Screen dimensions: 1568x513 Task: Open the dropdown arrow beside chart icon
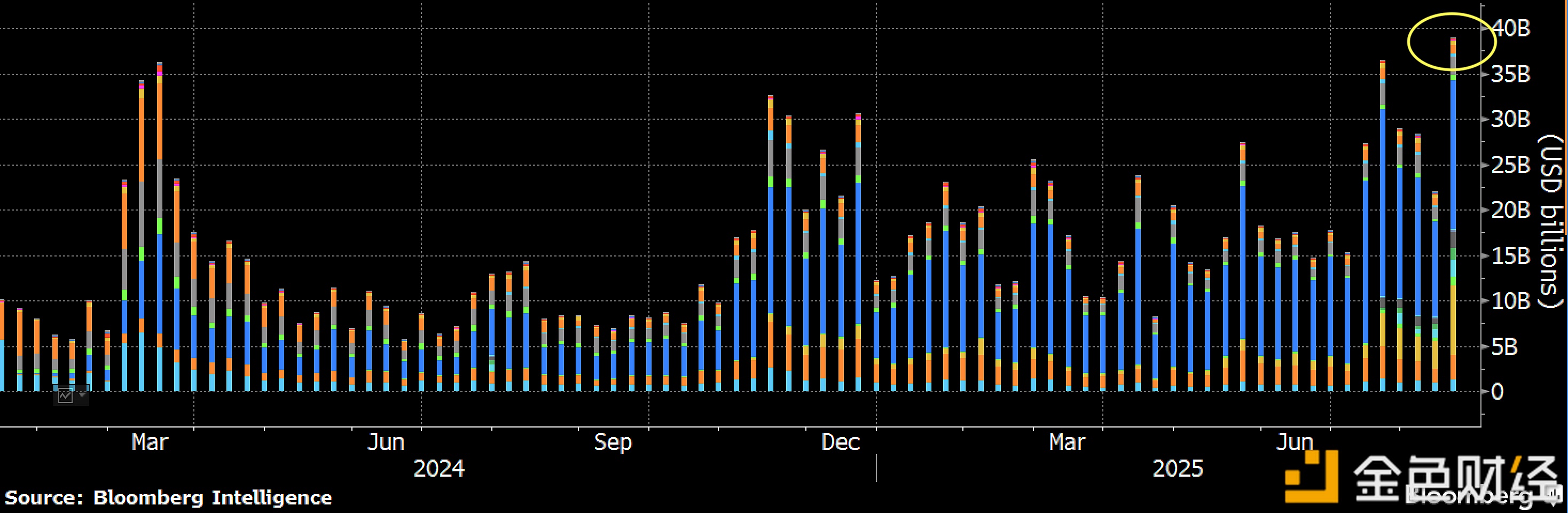tap(82, 395)
